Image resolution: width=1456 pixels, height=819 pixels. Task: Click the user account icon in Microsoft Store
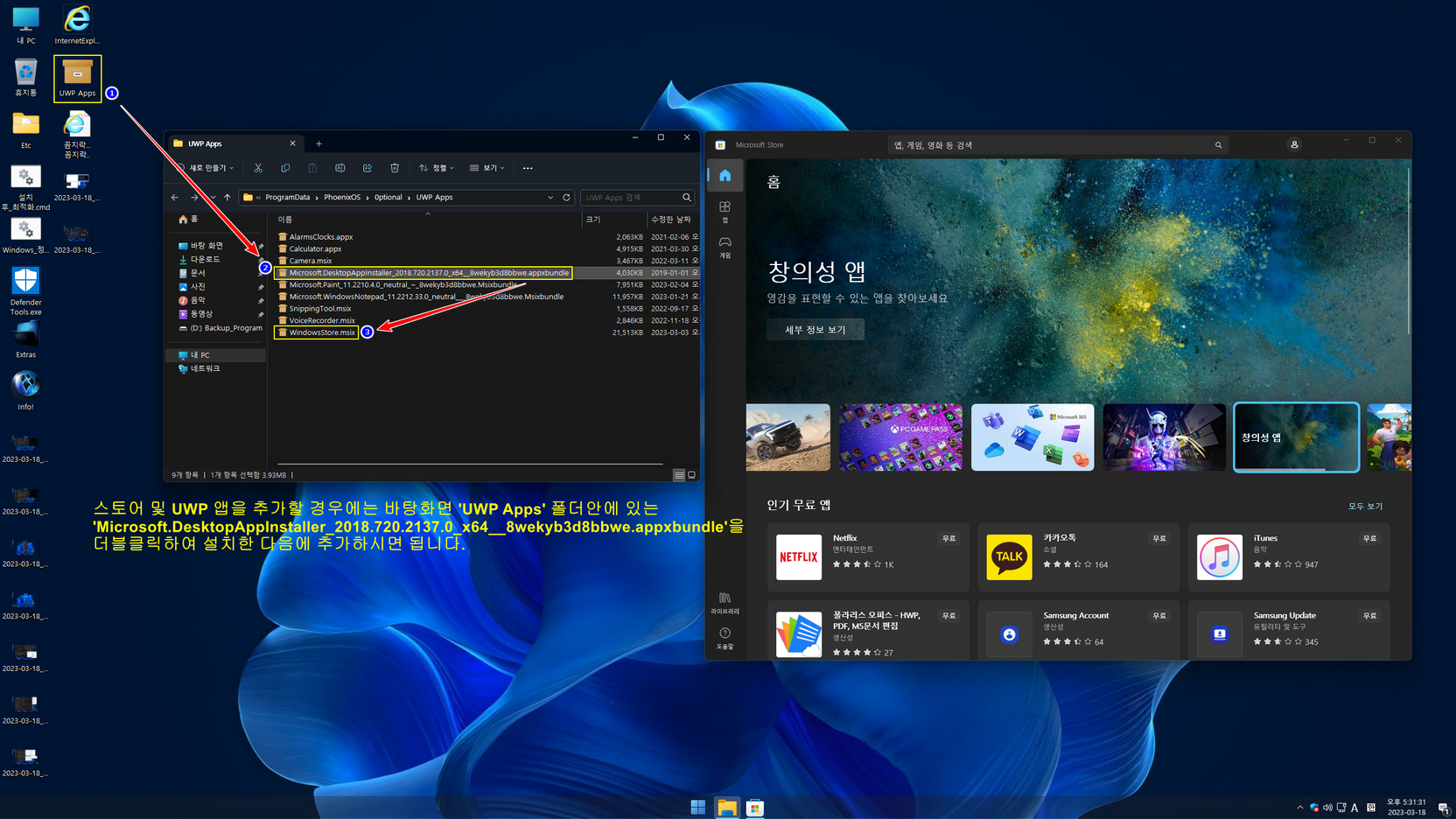pos(1294,145)
